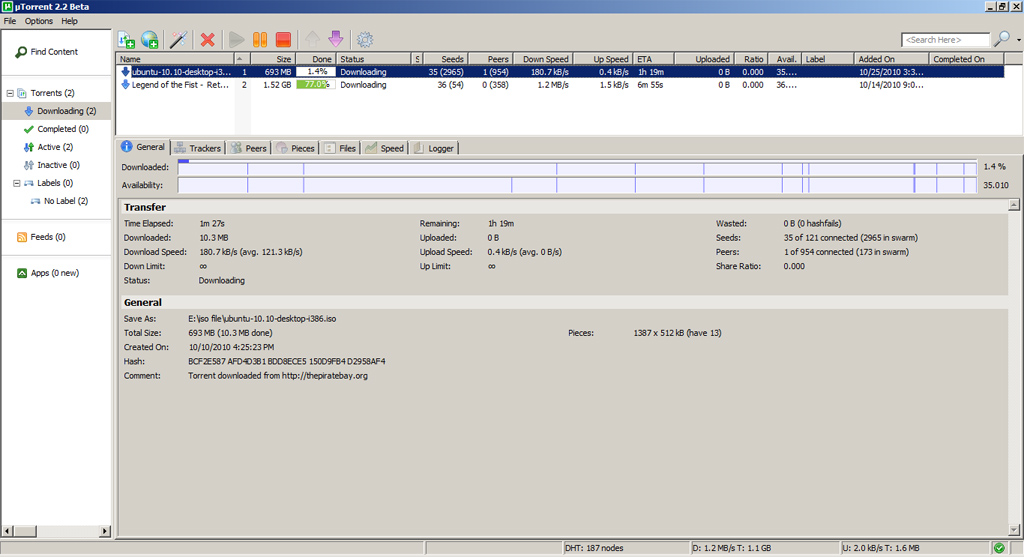Image resolution: width=1024 pixels, height=557 pixels.
Task: Click upload speed status U: 2.0 kB/s
Action: click(x=880, y=549)
